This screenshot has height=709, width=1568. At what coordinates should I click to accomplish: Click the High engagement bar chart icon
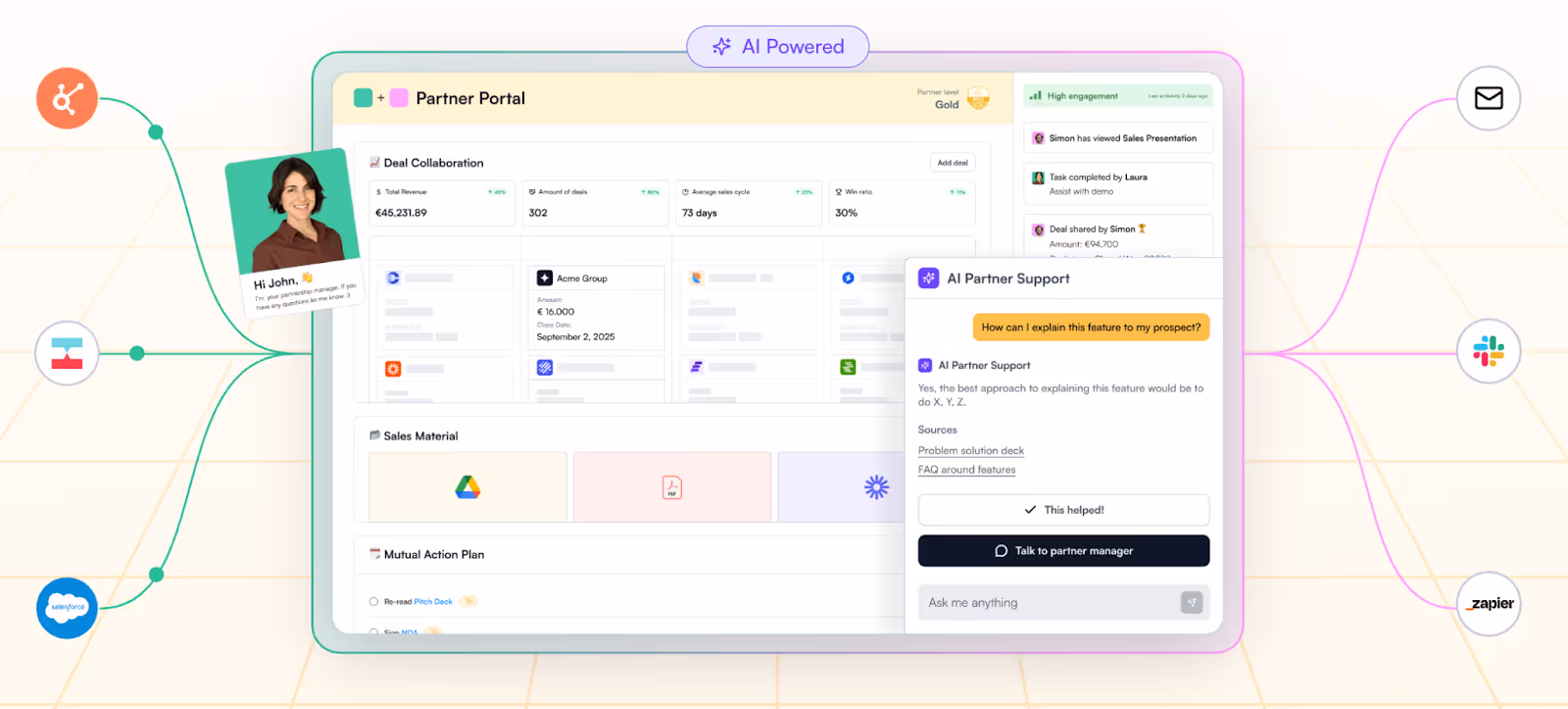coord(1035,95)
